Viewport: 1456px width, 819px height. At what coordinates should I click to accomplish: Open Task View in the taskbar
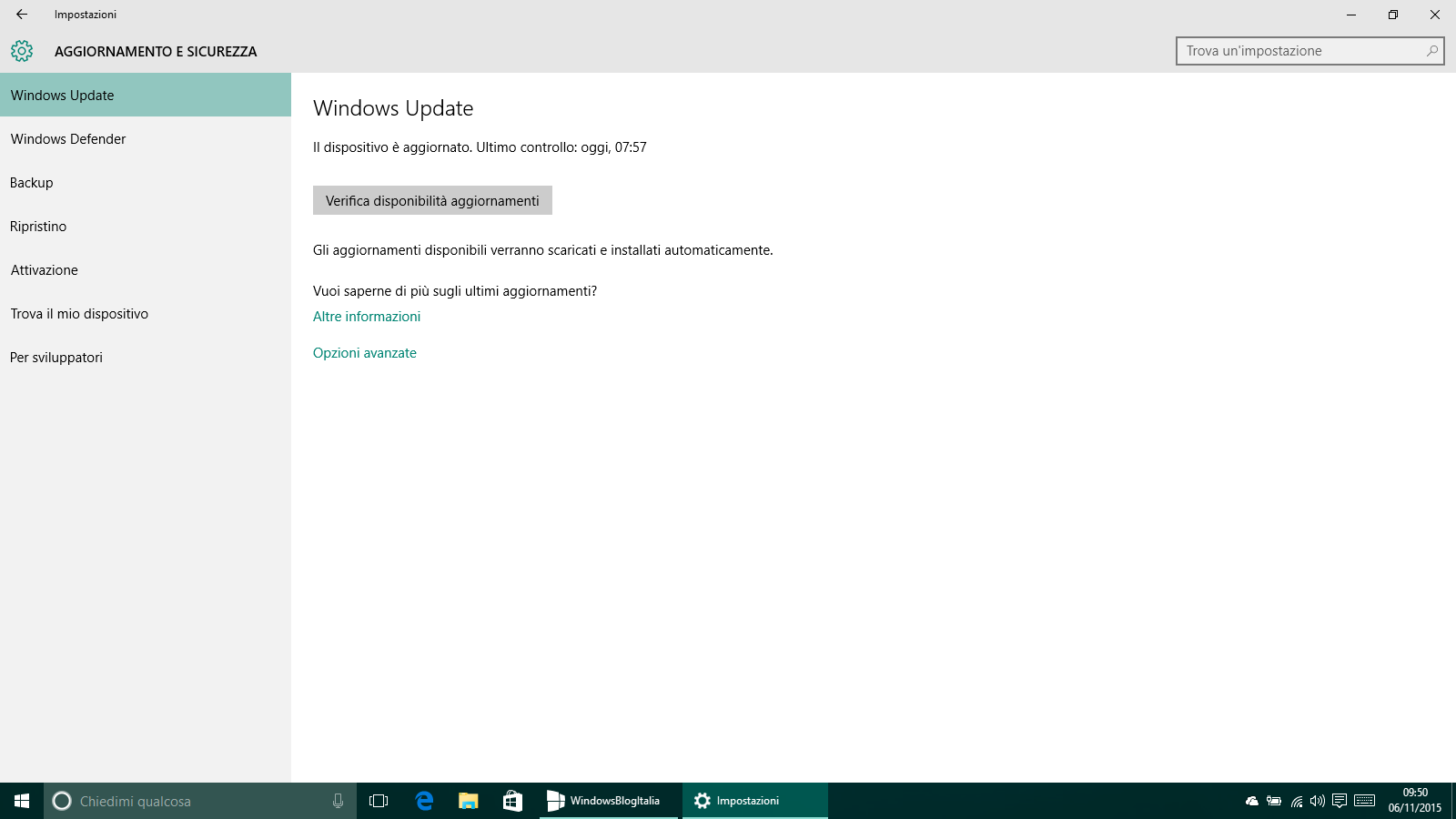click(x=379, y=801)
